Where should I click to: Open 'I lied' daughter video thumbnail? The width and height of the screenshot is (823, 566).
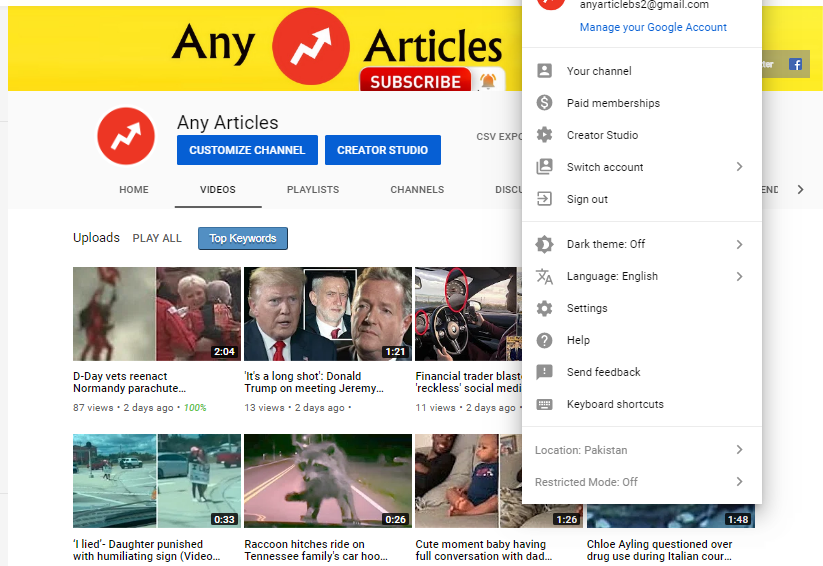click(157, 481)
